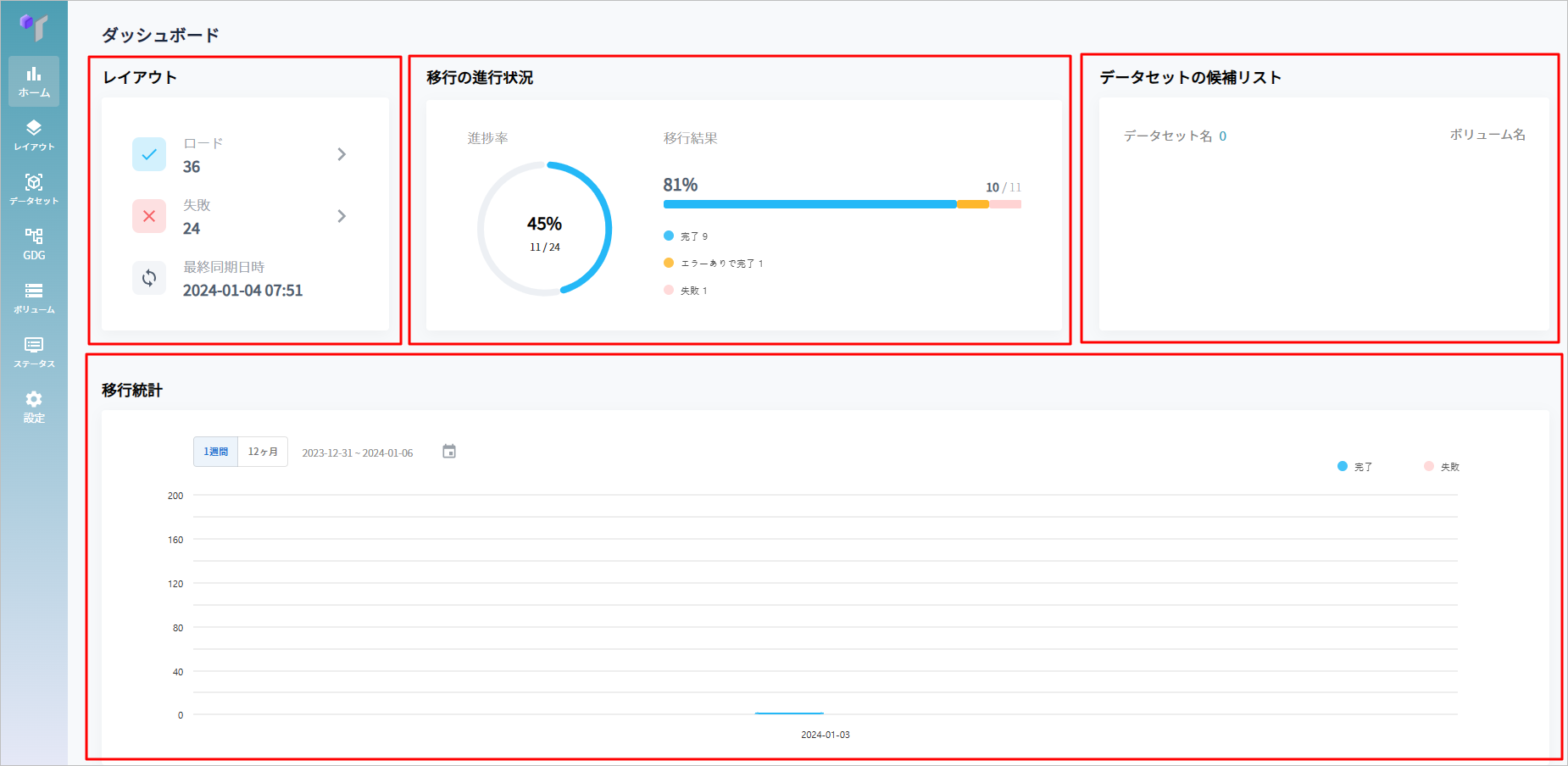Select the 12ヶ月 period tab
Viewport: 1568px width, 766px height.
263,452
